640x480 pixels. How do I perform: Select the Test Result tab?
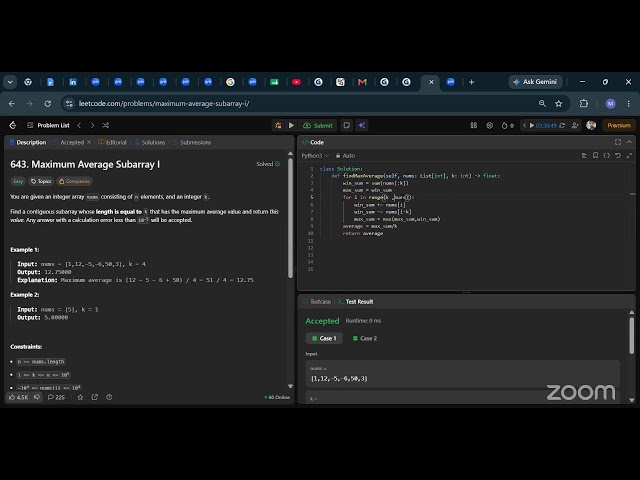pyautogui.click(x=356, y=302)
